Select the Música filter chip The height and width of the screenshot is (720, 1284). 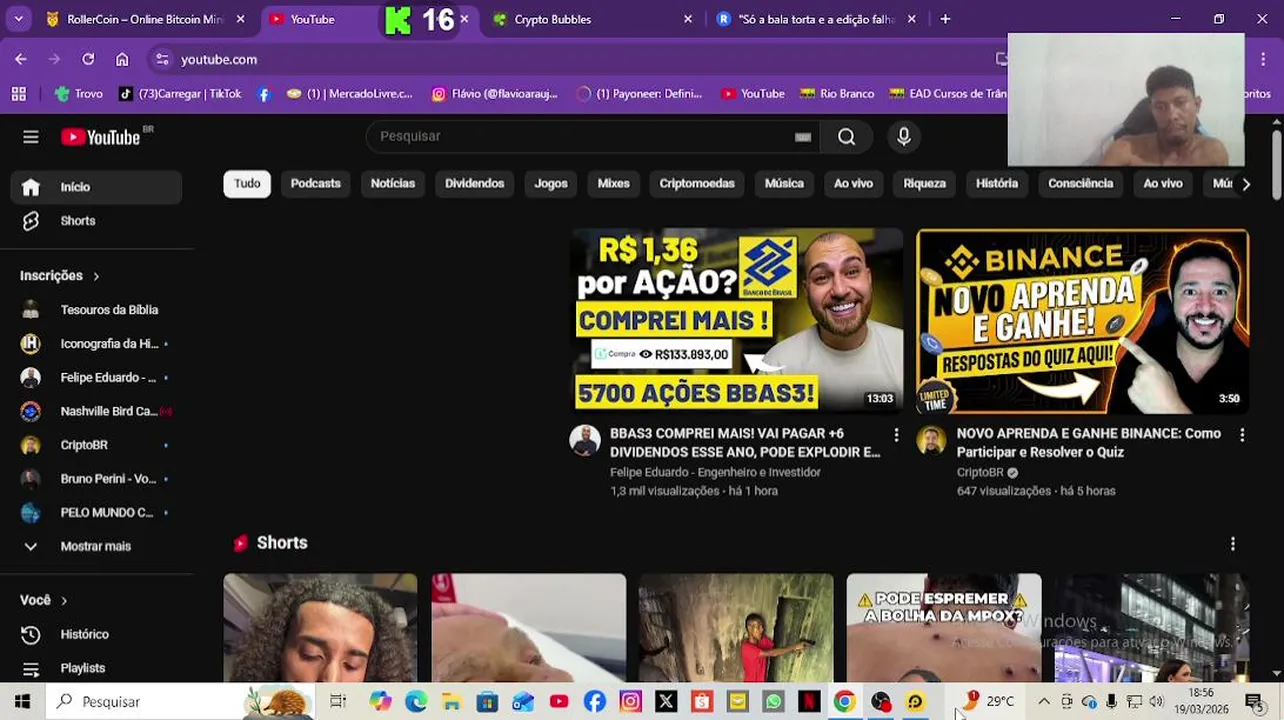[784, 184]
